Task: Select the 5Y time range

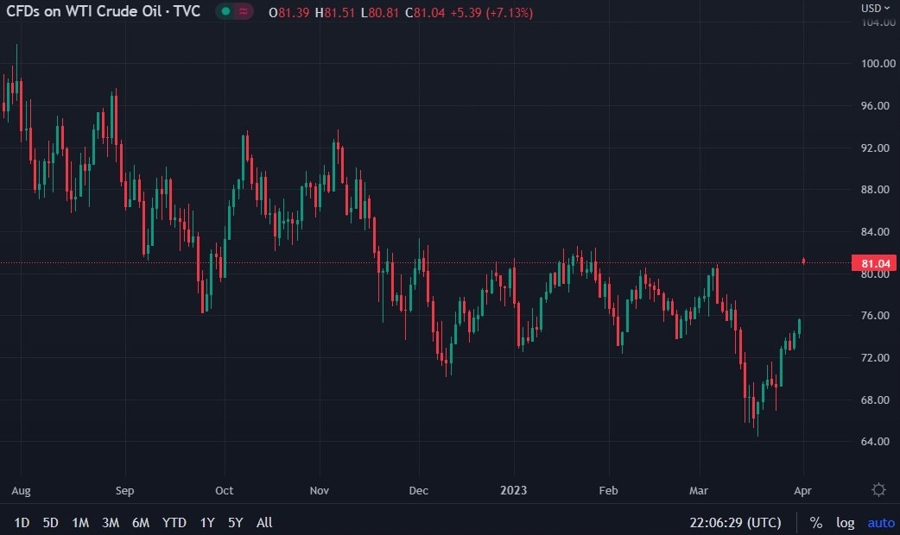Action: [x=235, y=522]
